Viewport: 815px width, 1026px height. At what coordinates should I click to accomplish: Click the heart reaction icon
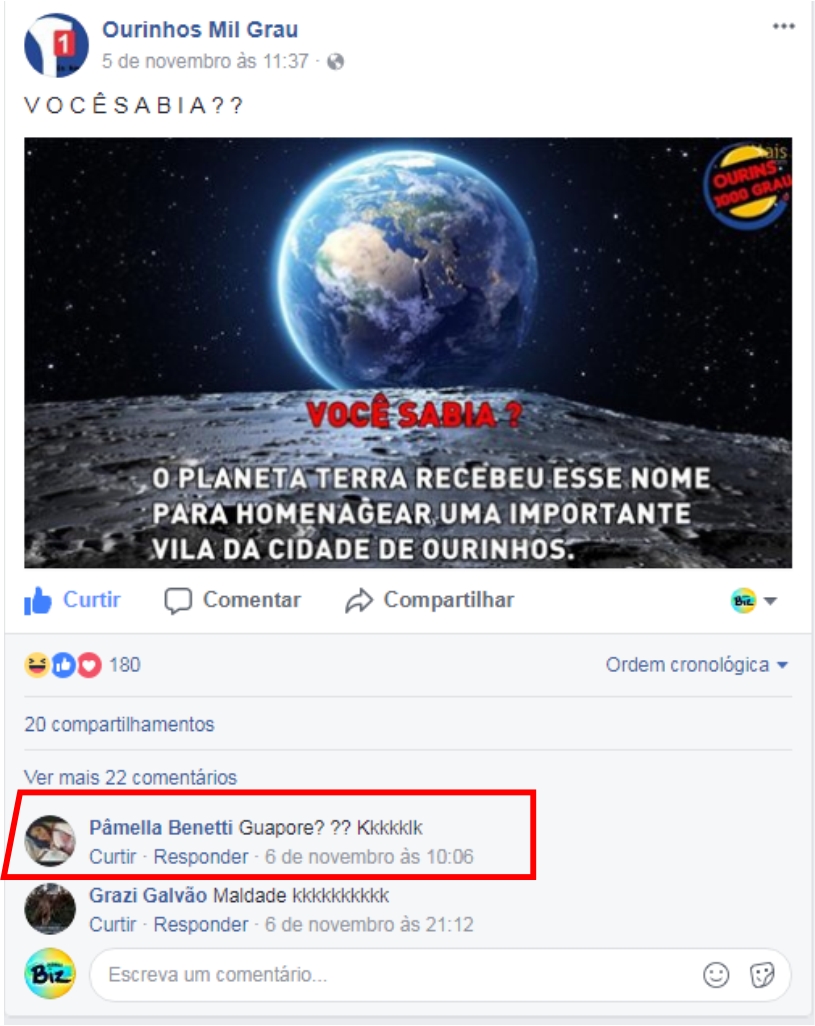tap(90, 665)
